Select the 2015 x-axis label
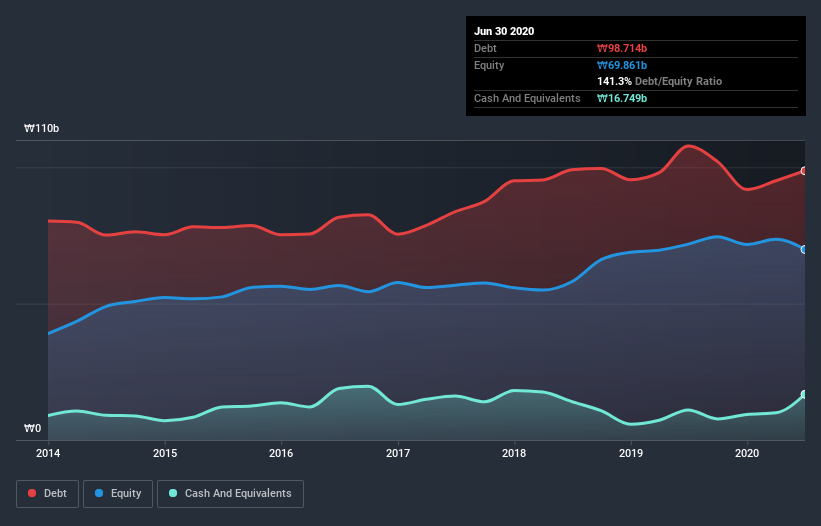Viewport: 821px width, 526px height. pos(165,453)
